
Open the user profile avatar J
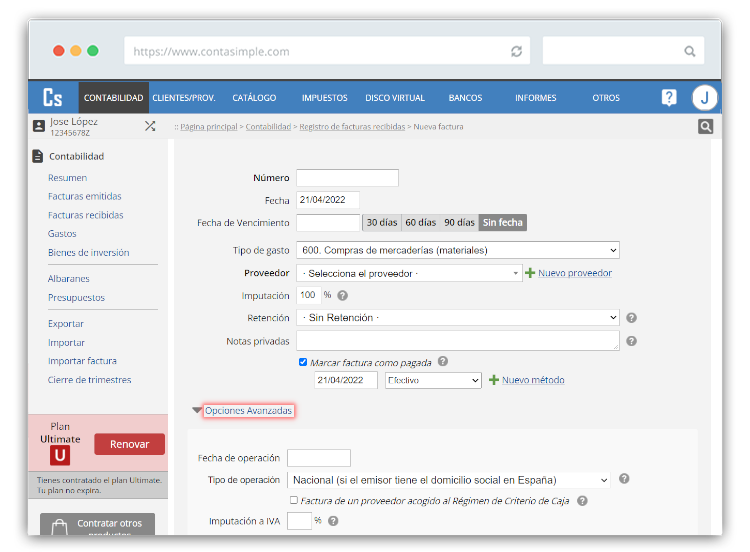point(705,98)
